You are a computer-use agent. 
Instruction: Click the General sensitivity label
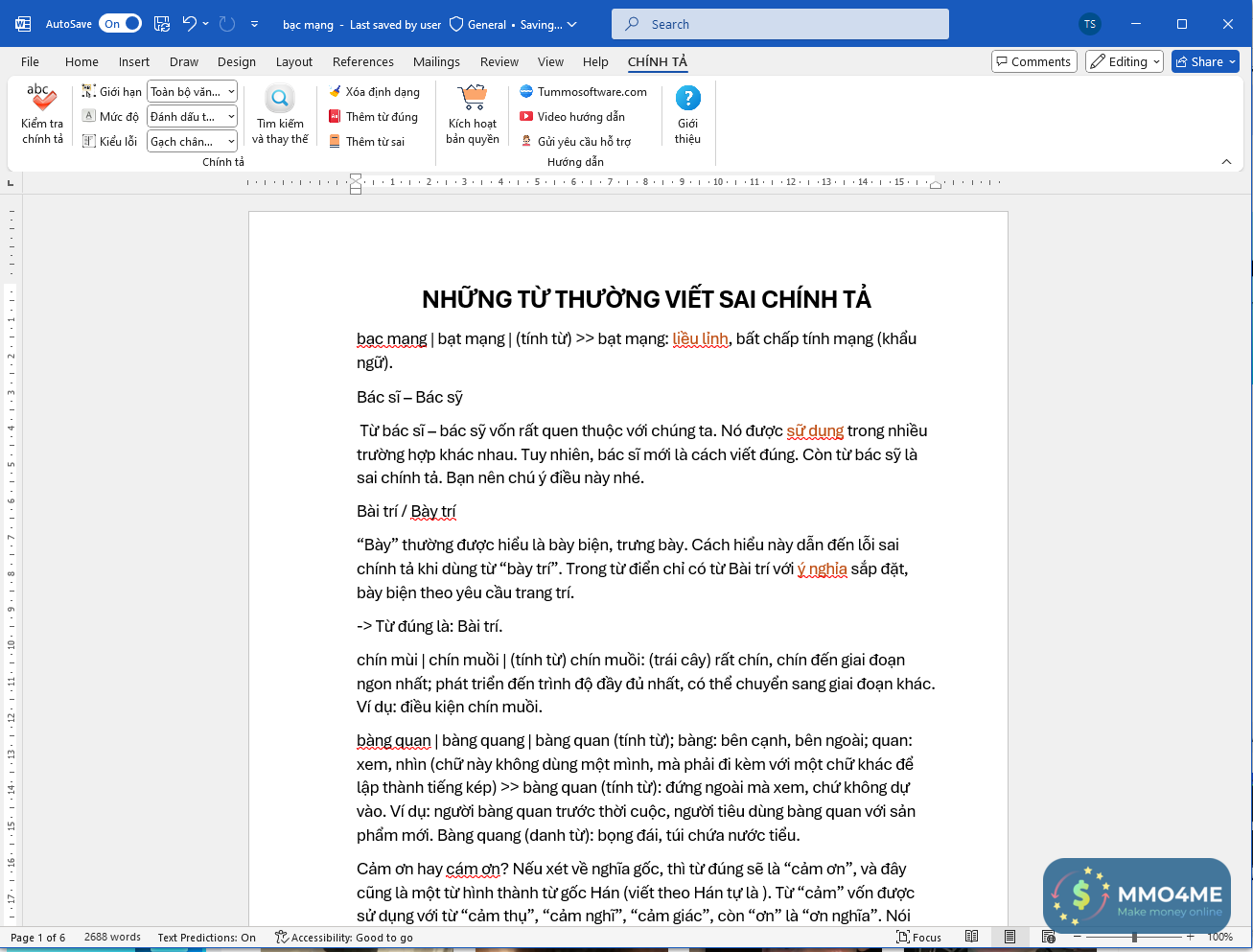pyautogui.click(x=477, y=24)
